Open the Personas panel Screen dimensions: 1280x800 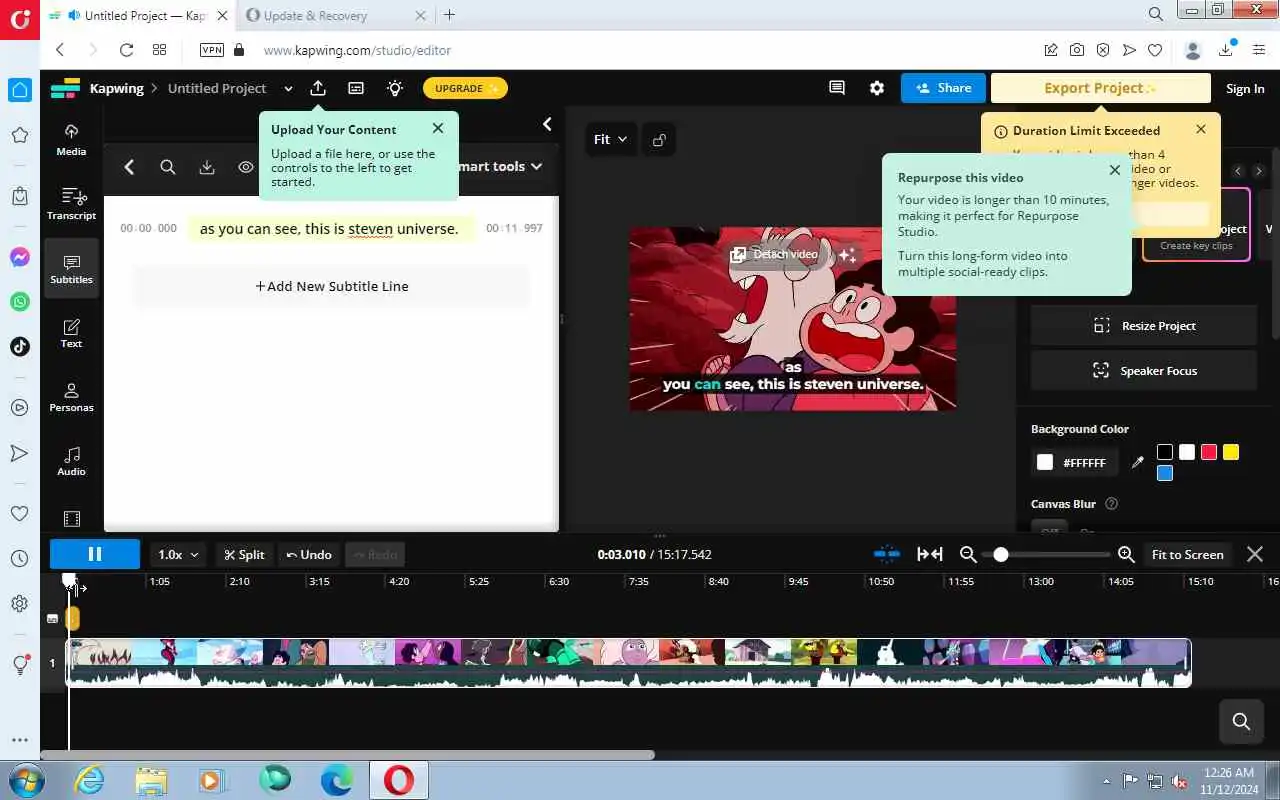pyautogui.click(x=71, y=397)
